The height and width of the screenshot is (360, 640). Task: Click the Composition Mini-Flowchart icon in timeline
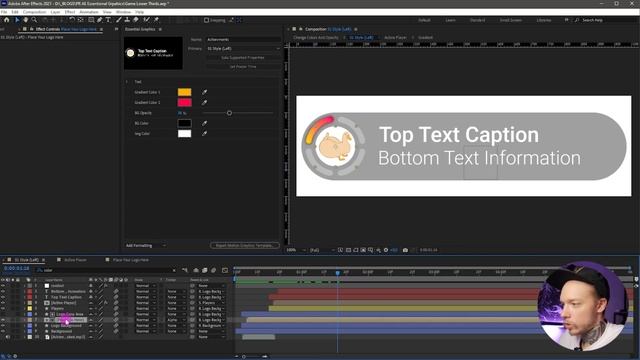(x=185, y=270)
